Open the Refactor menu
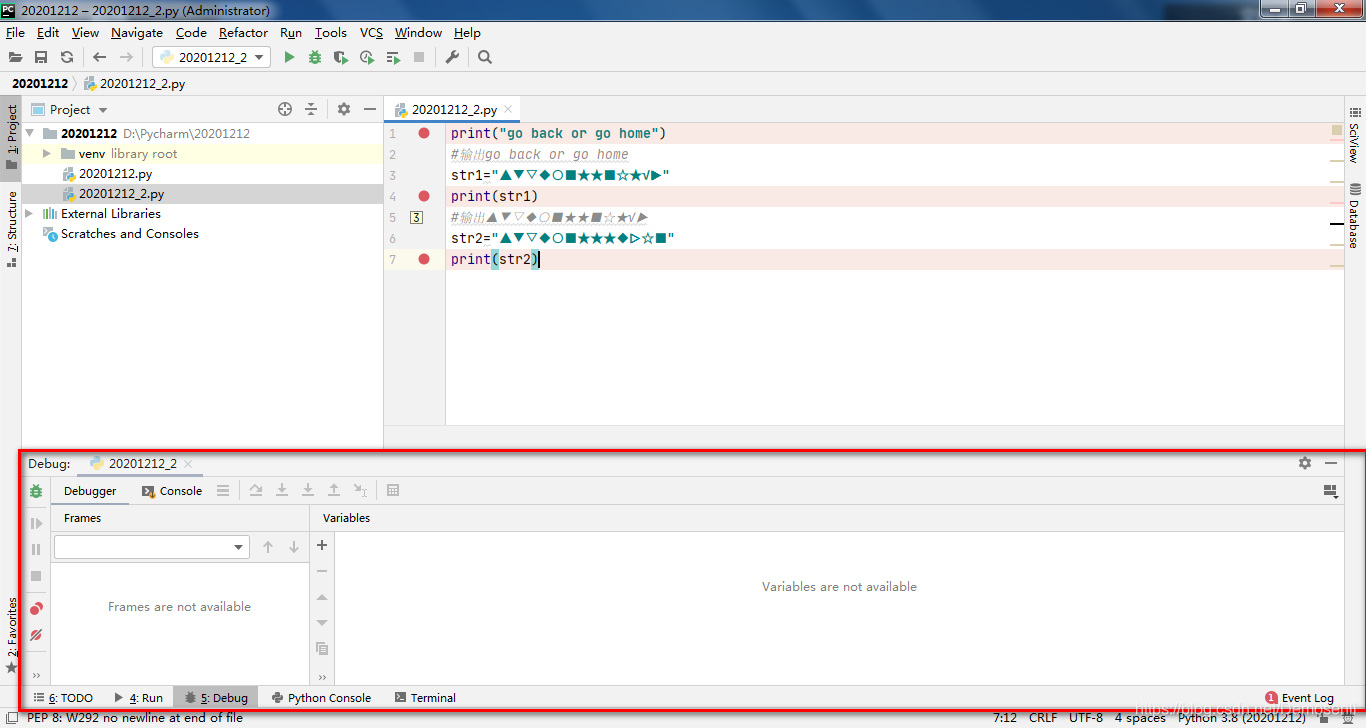Viewport: 1366px width, 728px height. 243,33
